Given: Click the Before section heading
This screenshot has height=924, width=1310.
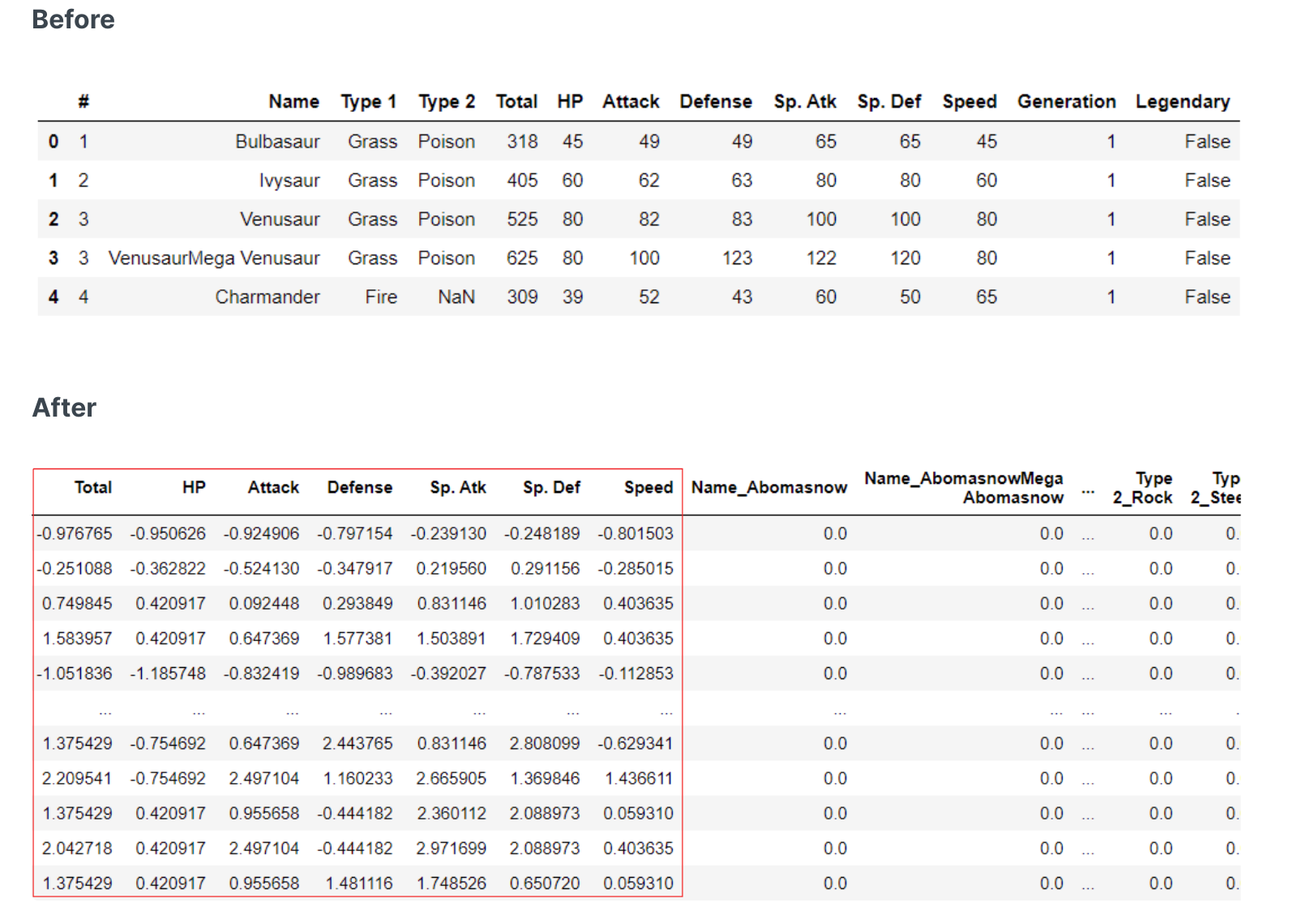Looking at the screenshot, I should click(x=73, y=19).
